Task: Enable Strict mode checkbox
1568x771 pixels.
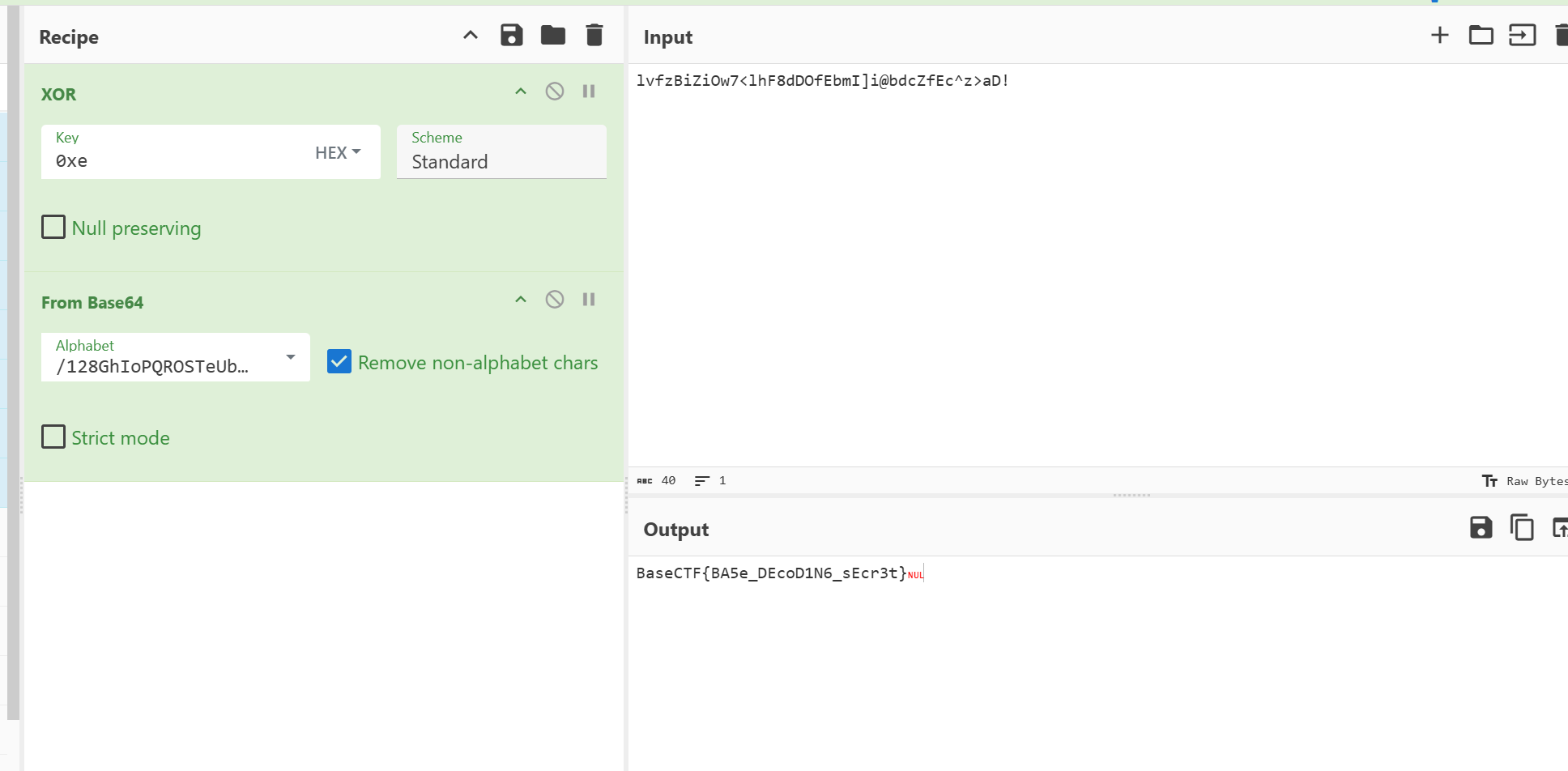Action: [x=53, y=437]
